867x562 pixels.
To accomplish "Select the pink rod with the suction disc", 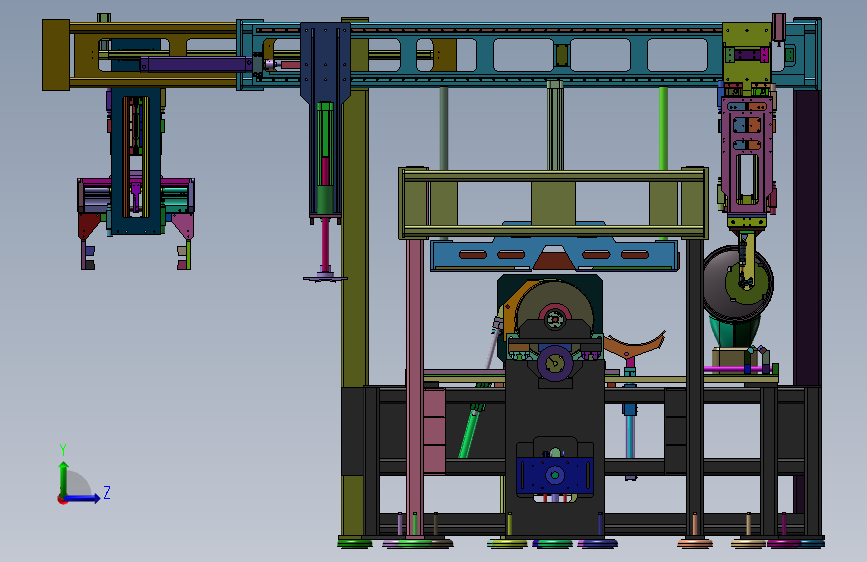I will pos(326,248).
